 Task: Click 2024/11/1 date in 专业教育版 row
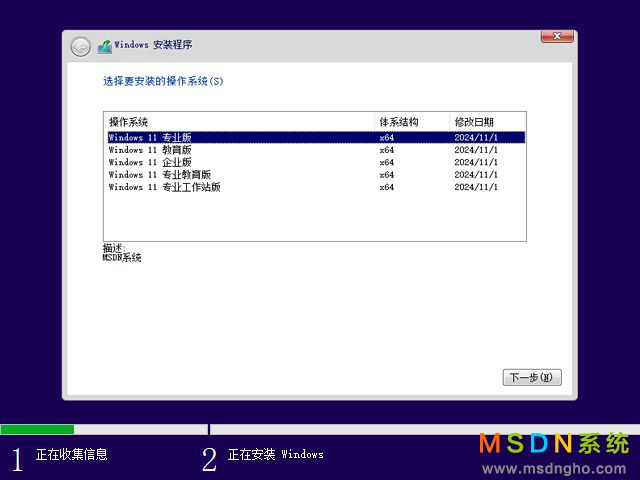[x=476, y=175]
